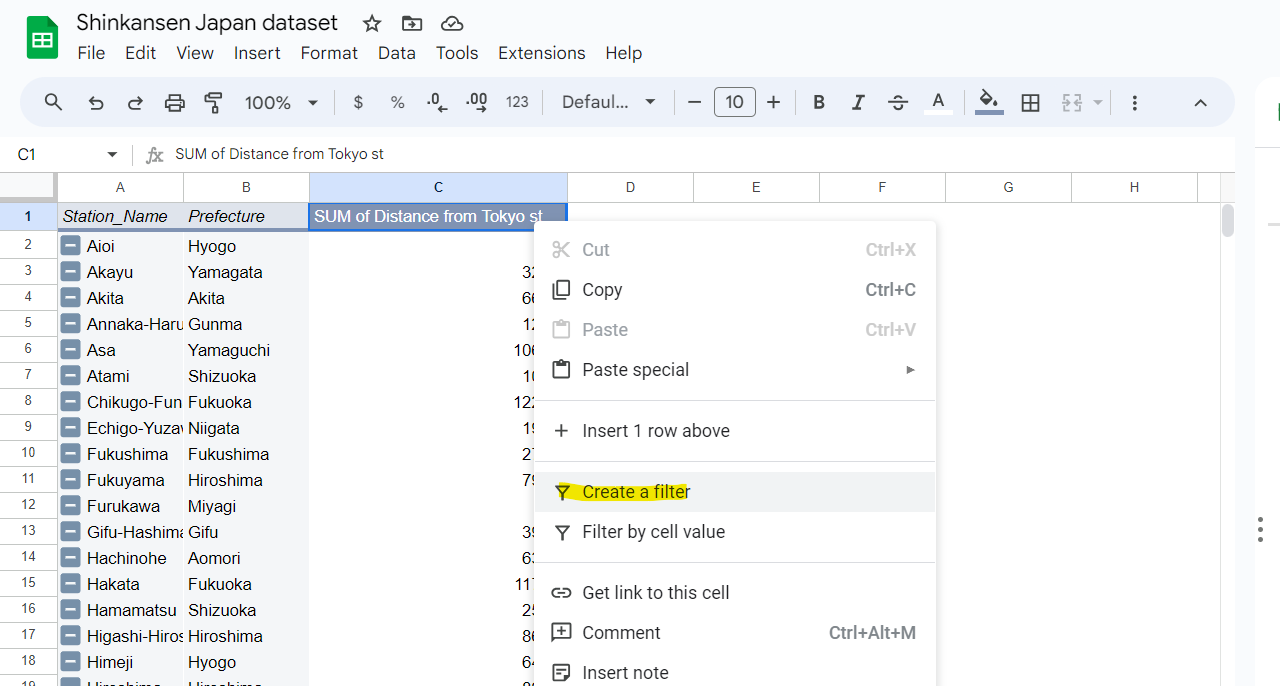This screenshot has height=686, width=1280.
Task: Collapse the Aioi pivot row group
Action: pos(71,246)
